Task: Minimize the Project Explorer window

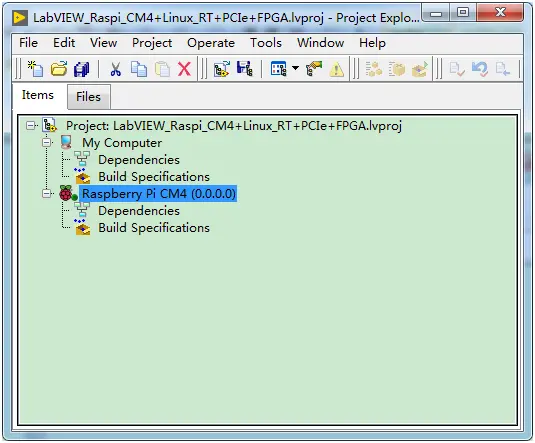Action: (436, 13)
